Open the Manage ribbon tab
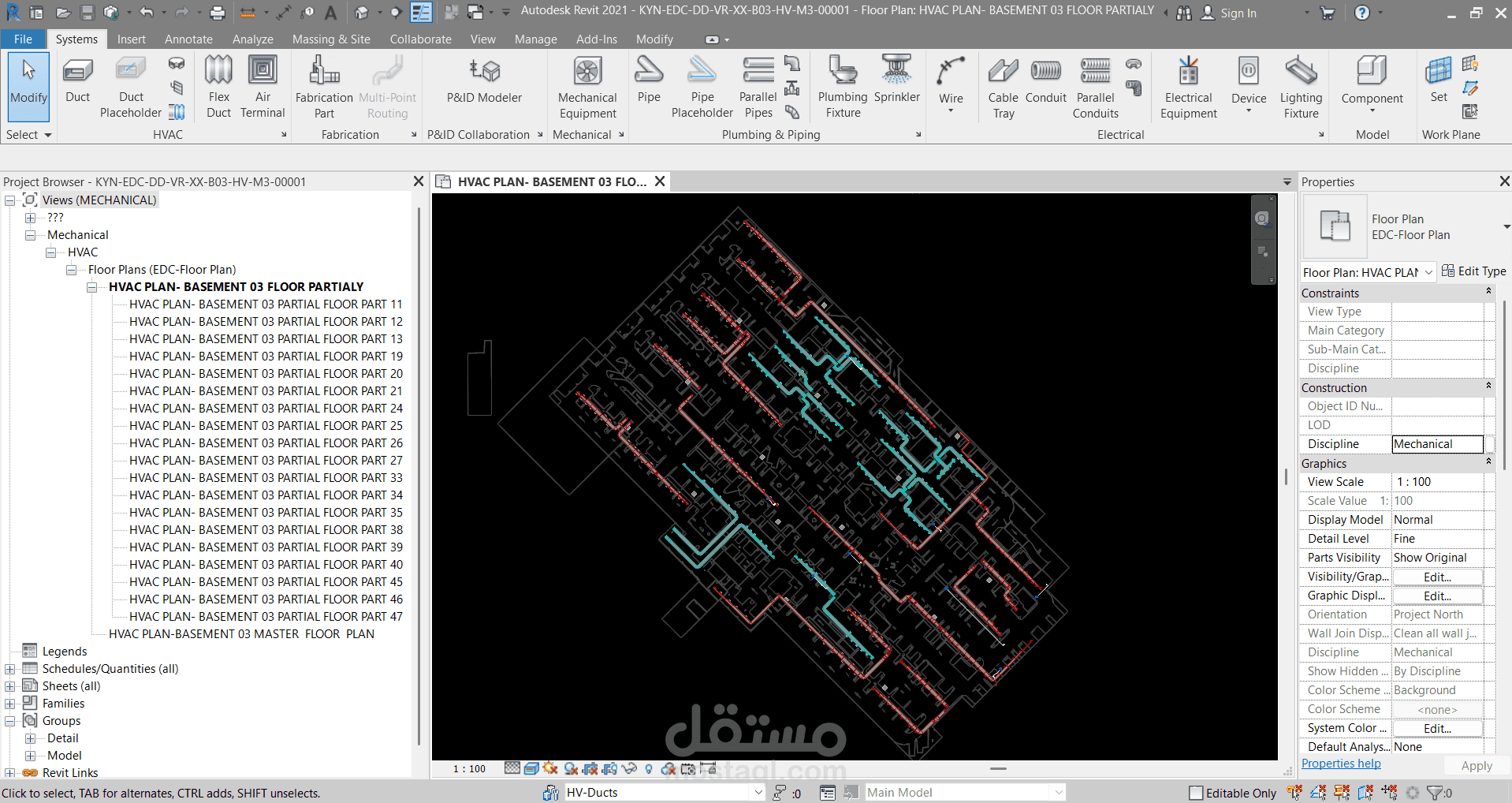This screenshot has width=1512, height=803. tap(535, 39)
